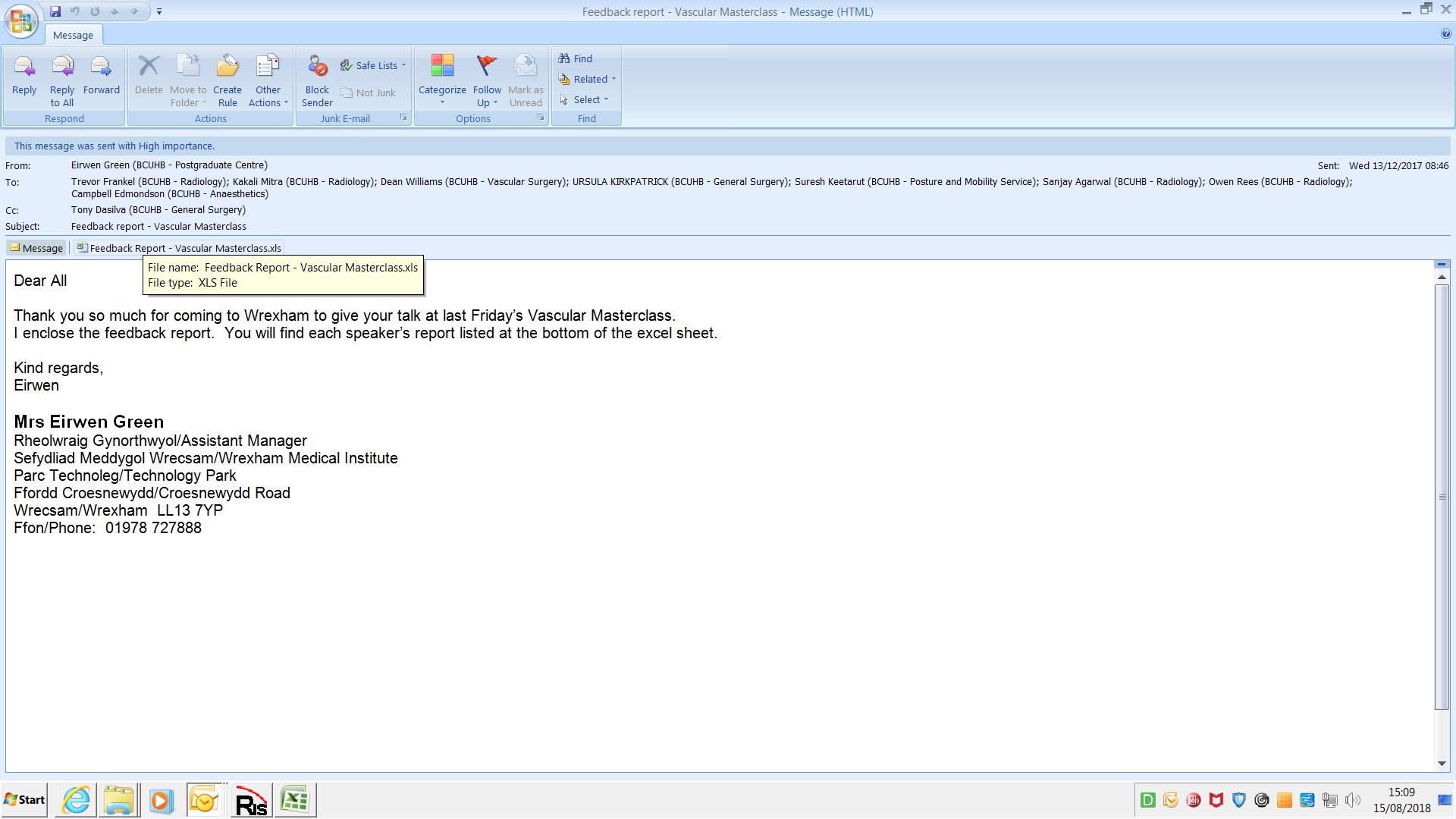Switch to the Message body view button
This screenshot has height=819, width=1456.
36,248
